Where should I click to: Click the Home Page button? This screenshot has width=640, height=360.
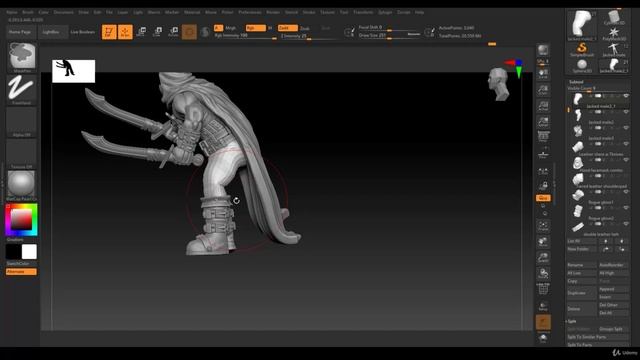click(x=20, y=32)
